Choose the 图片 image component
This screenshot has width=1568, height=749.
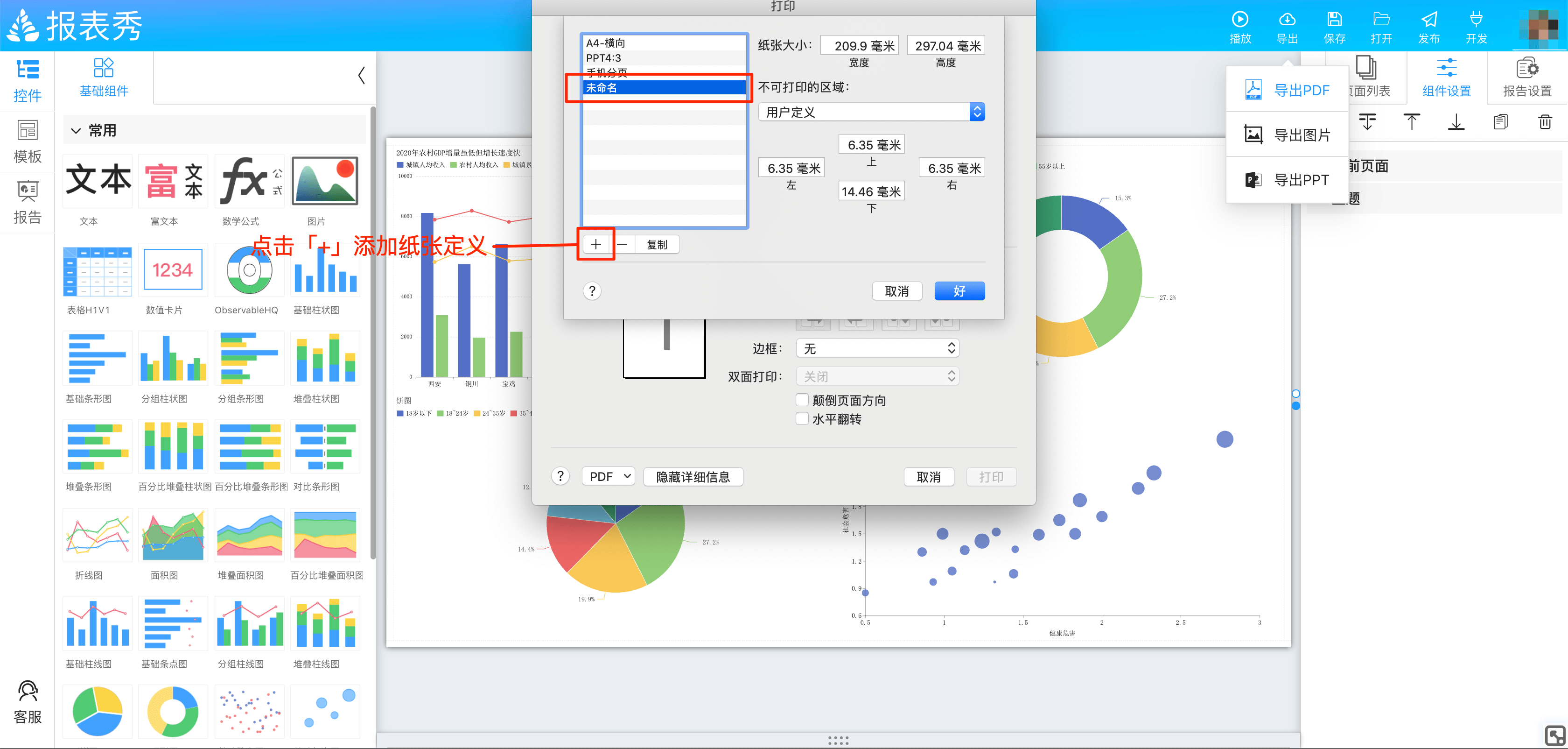[325, 182]
